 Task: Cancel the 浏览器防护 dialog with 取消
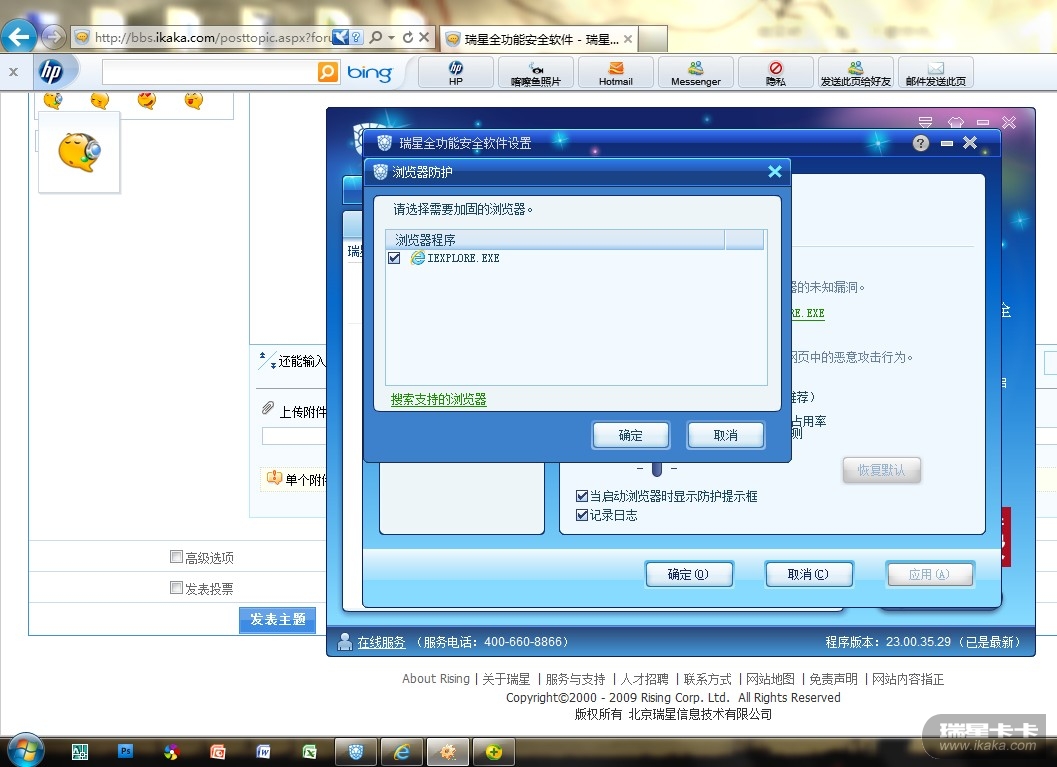click(x=726, y=435)
